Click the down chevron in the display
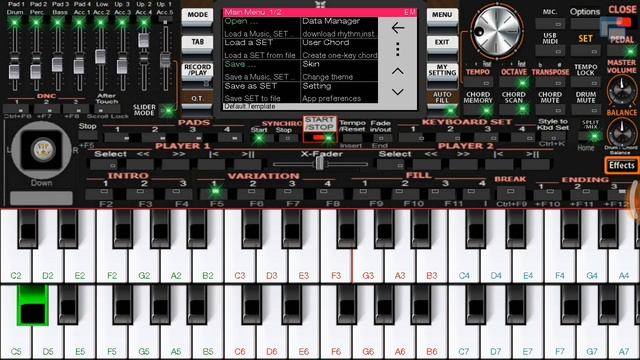The width and height of the screenshot is (640, 360). coord(398,92)
